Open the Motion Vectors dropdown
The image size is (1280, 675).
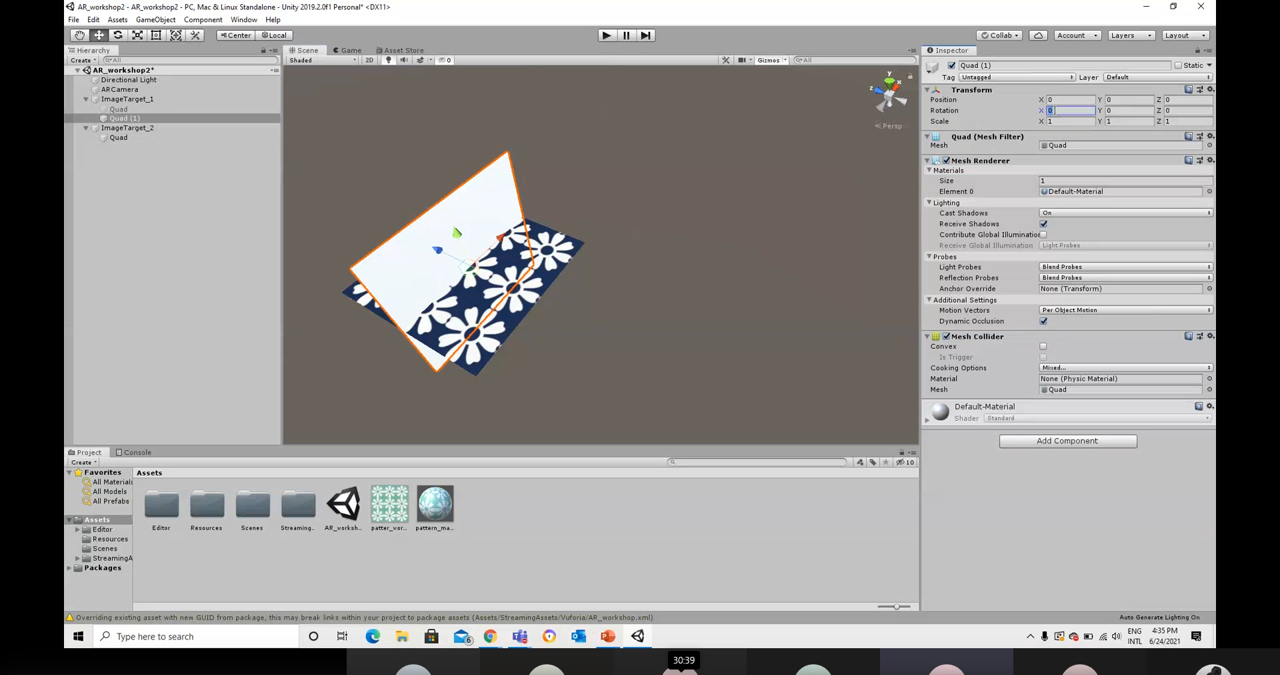tap(1126, 310)
